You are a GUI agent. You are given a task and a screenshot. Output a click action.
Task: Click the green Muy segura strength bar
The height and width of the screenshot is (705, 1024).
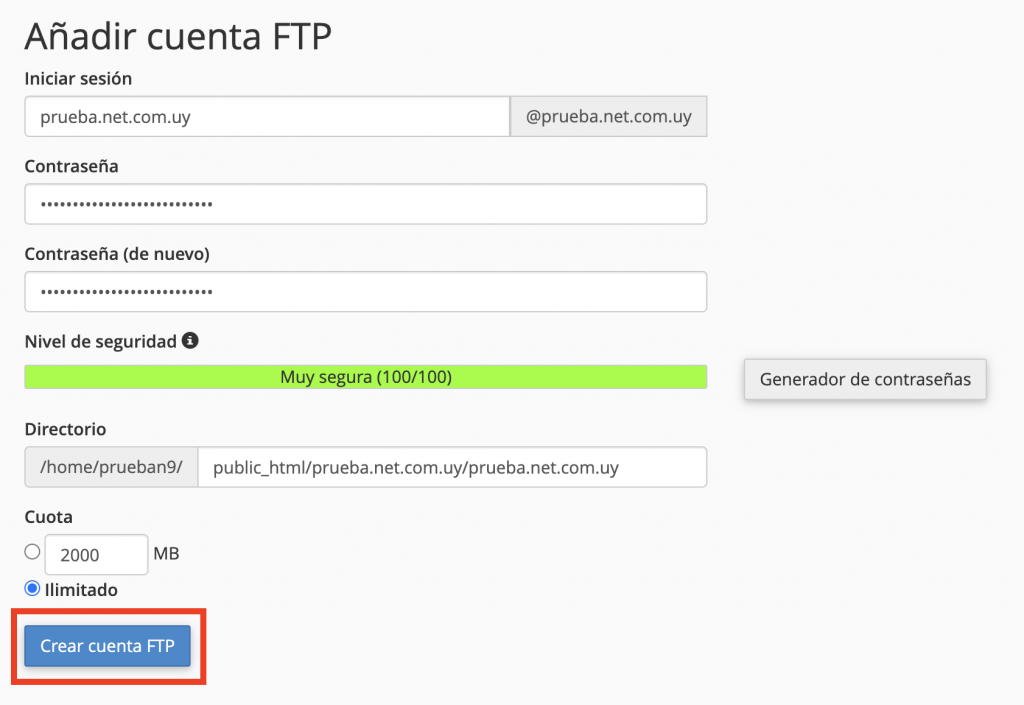[x=366, y=377]
